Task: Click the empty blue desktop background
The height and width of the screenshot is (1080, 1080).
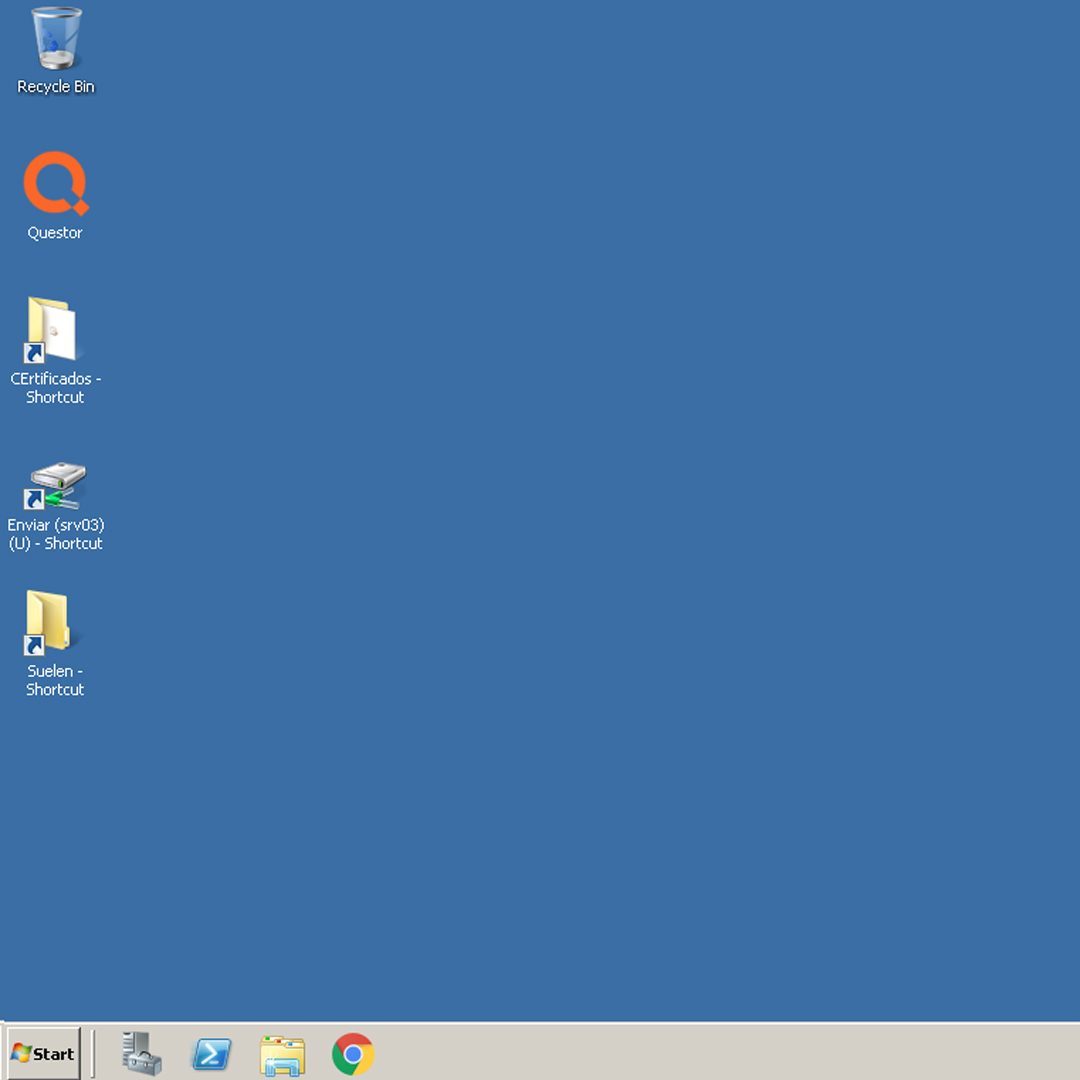Action: (600, 500)
